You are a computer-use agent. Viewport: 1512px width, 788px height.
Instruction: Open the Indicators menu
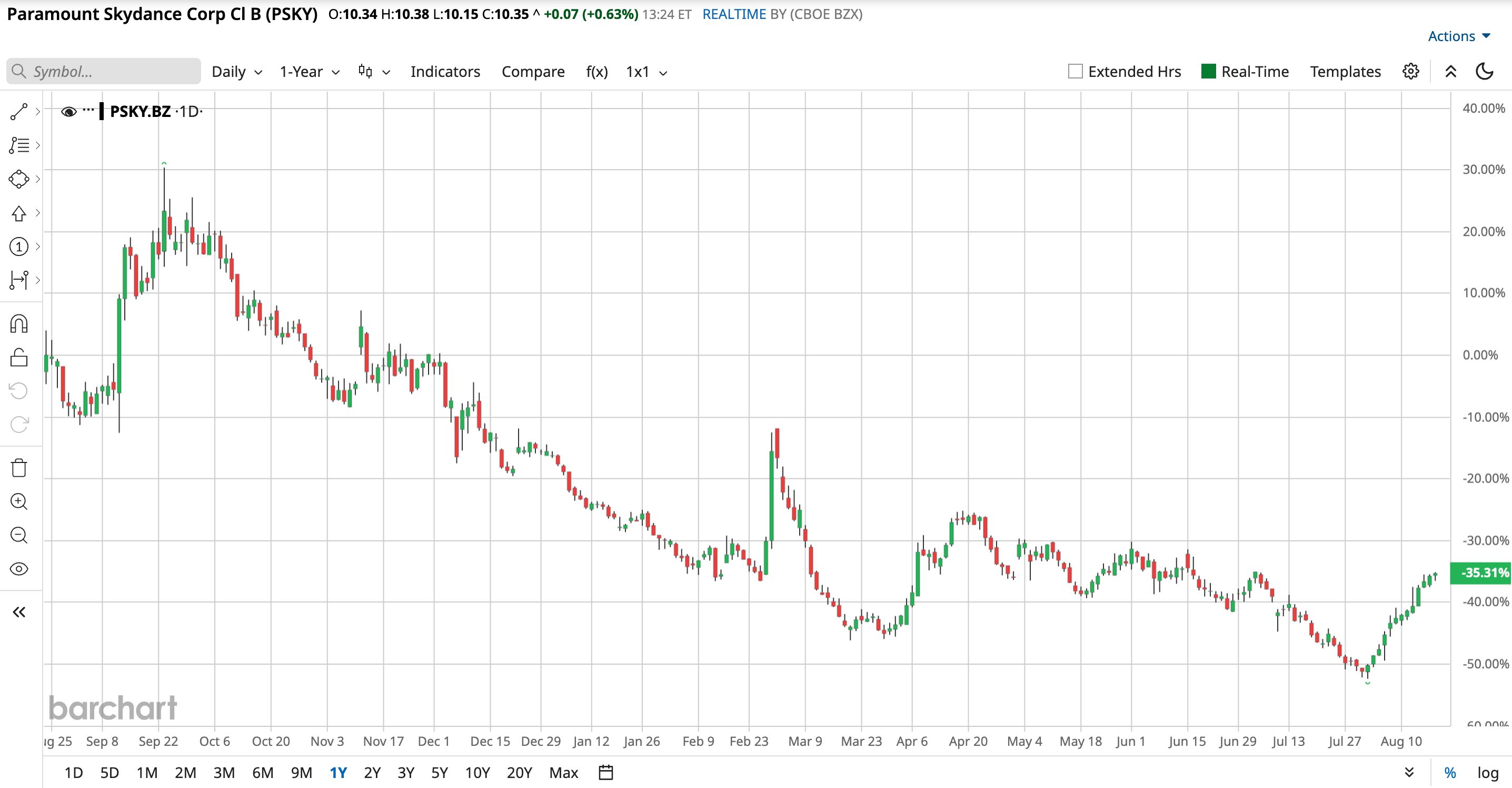pos(445,72)
